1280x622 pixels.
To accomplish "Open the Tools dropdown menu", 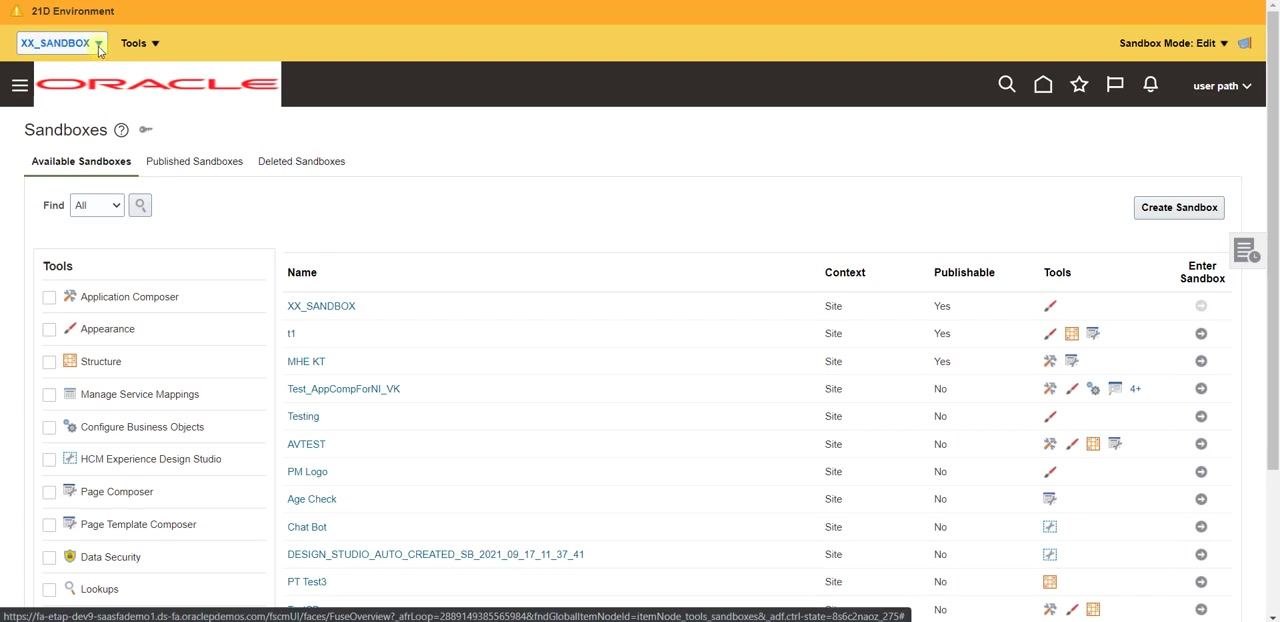I will pyautogui.click(x=140, y=43).
